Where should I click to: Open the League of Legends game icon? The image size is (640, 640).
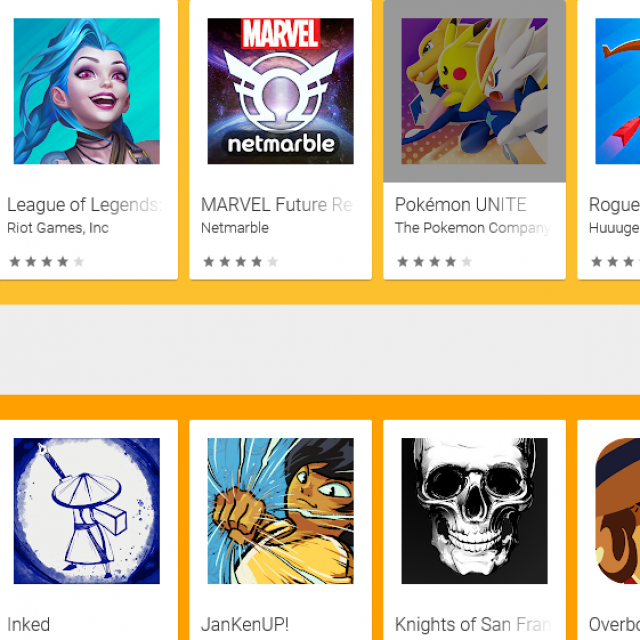[87, 91]
